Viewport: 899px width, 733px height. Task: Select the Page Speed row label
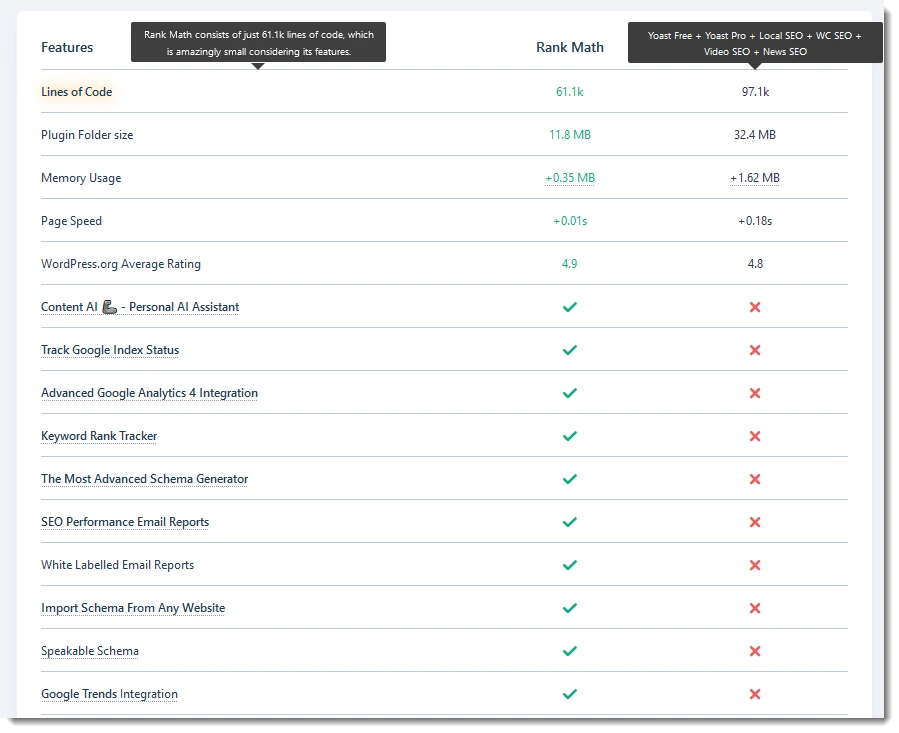click(72, 221)
